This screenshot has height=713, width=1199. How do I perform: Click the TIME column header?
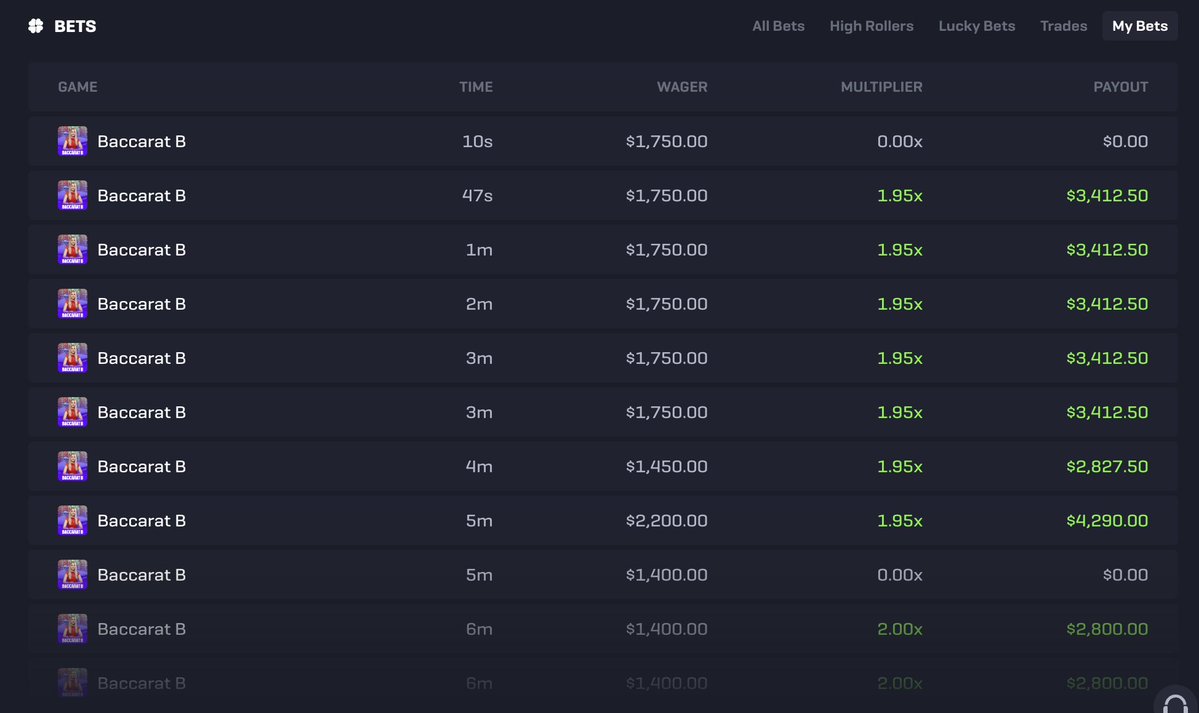pyautogui.click(x=476, y=87)
